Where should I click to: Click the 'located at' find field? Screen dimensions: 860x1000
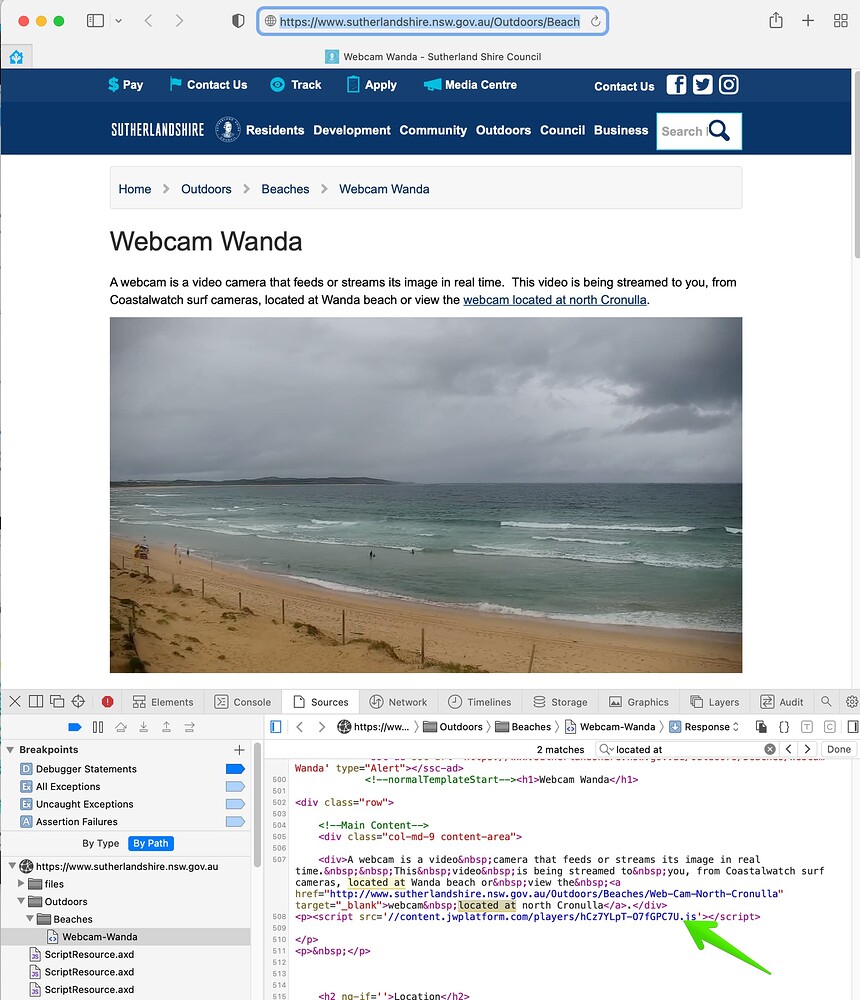(686, 749)
